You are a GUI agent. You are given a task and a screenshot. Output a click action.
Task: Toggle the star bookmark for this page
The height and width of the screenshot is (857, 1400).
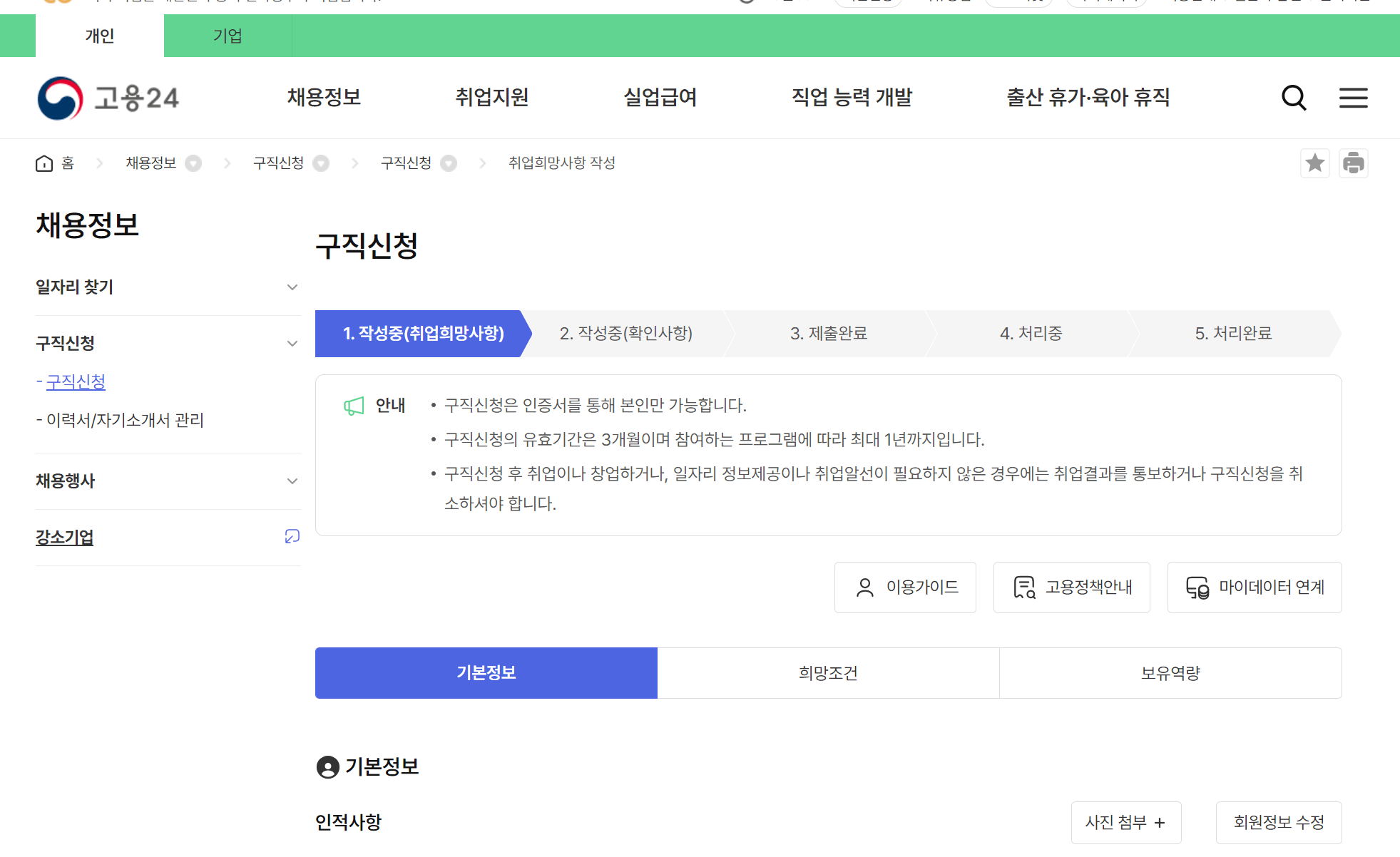click(1314, 163)
